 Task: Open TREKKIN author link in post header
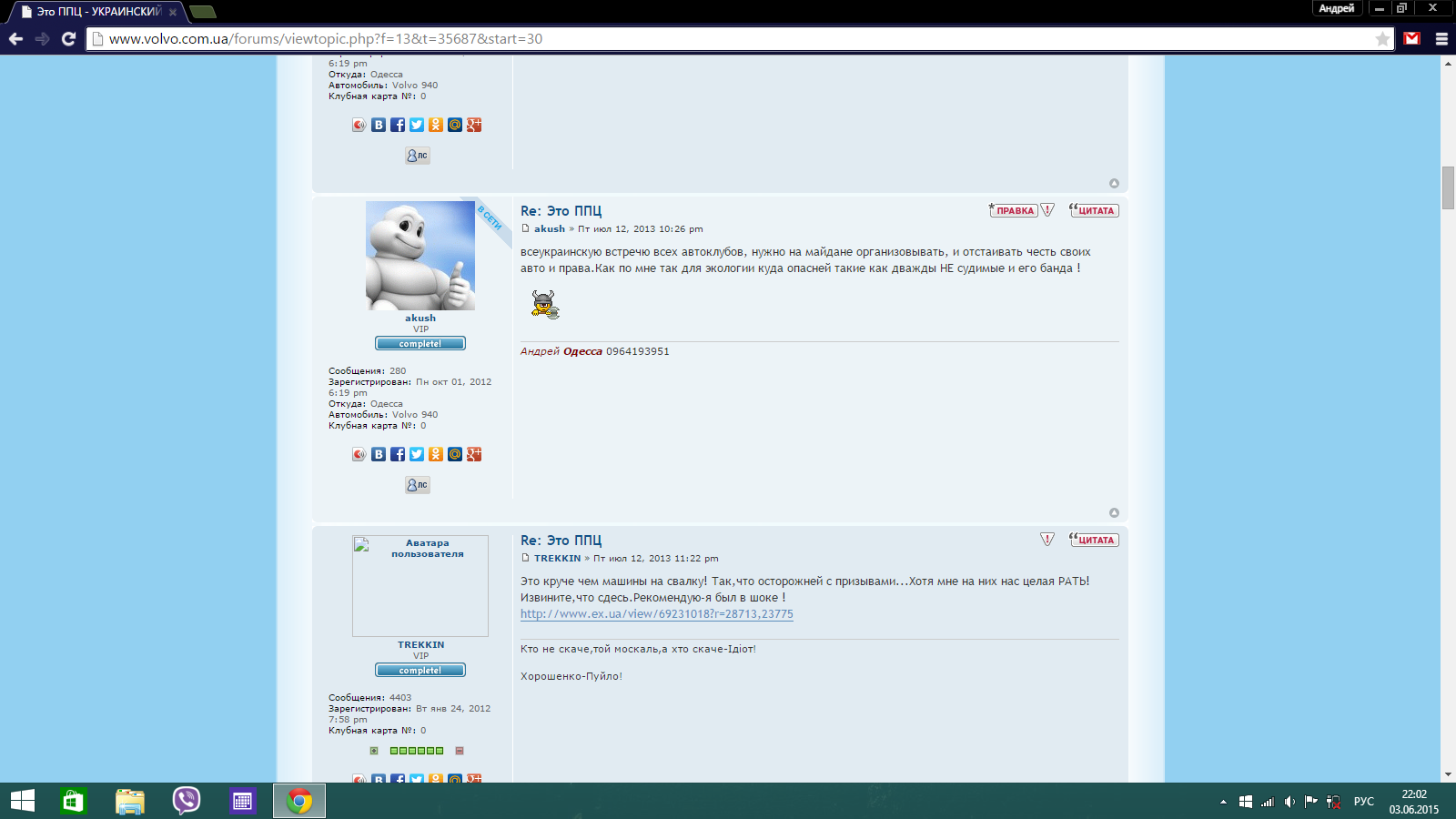pos(557,559)
